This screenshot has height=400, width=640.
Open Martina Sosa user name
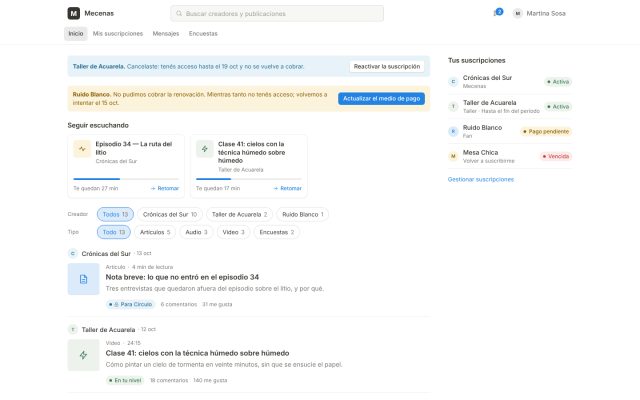[546, 13]
